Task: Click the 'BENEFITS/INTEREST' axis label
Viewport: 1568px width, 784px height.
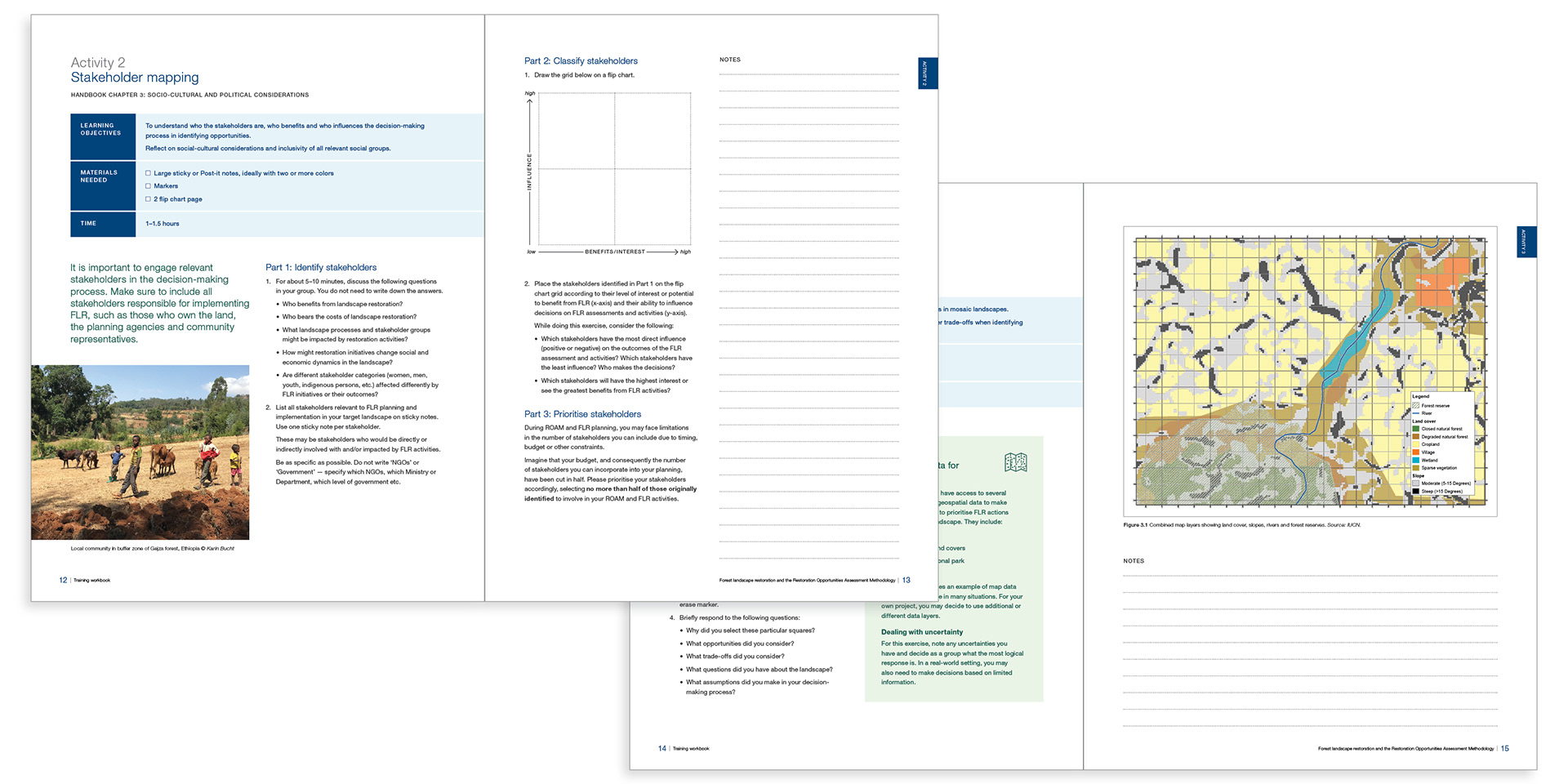Action: coord(615,252)
